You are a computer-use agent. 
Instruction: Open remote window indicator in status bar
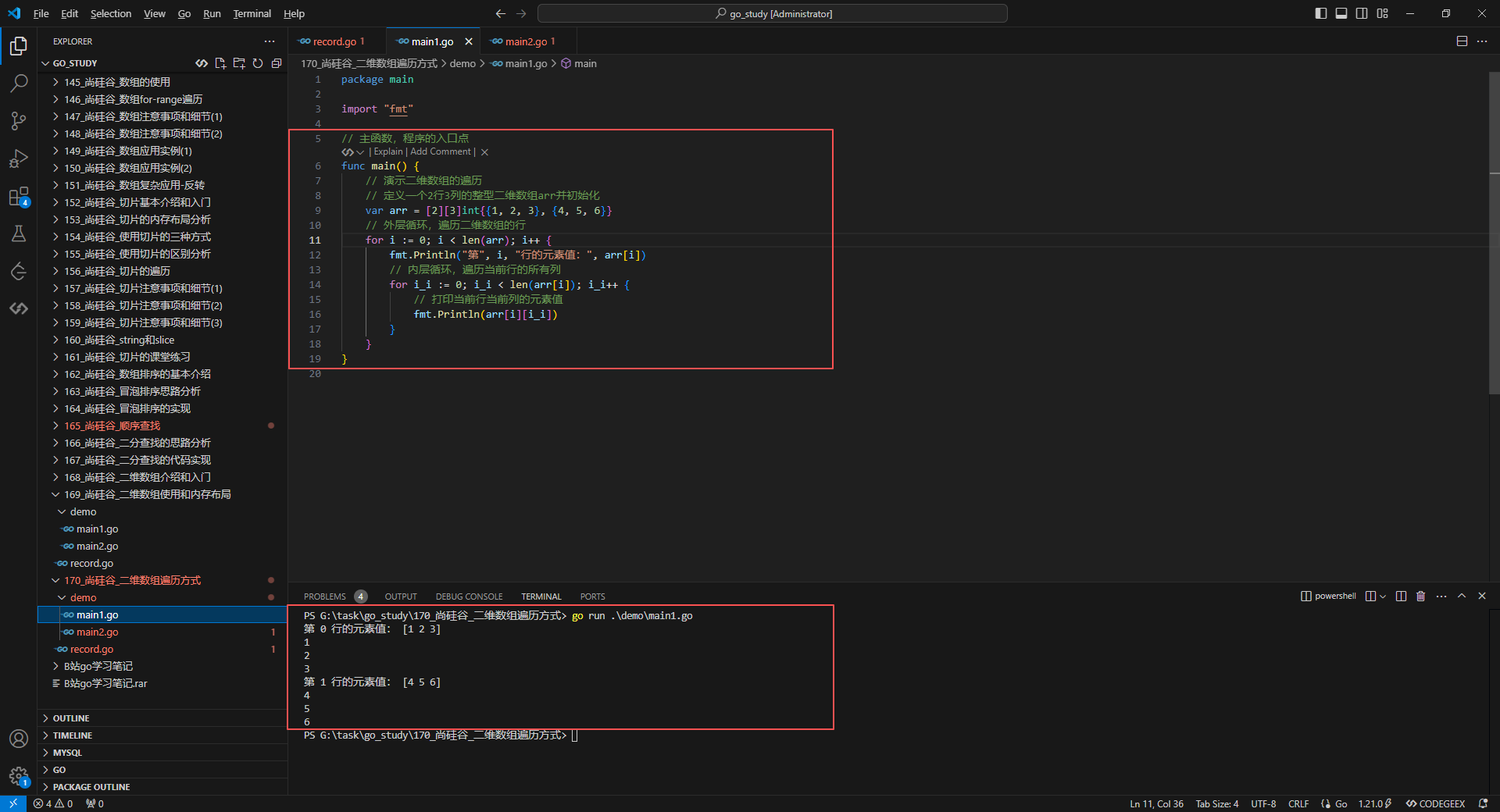tap(13, 803)
